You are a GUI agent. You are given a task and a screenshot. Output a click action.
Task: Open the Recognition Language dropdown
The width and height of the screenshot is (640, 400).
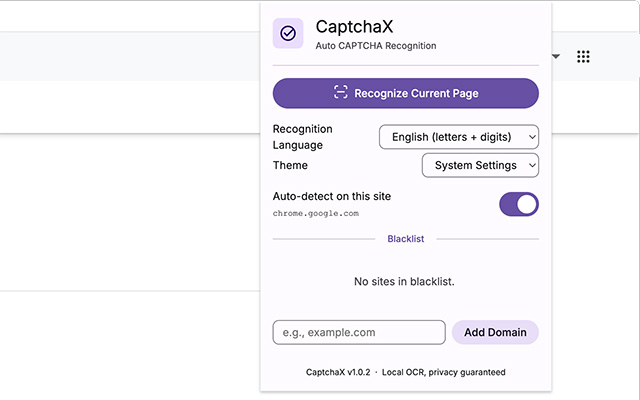[459, 137]
